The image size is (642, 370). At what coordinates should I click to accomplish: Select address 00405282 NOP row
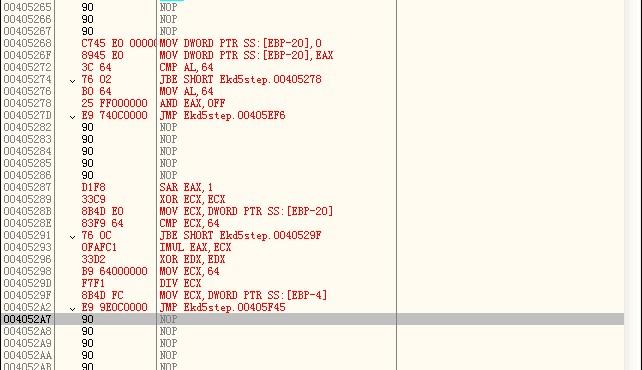[27, 127]
